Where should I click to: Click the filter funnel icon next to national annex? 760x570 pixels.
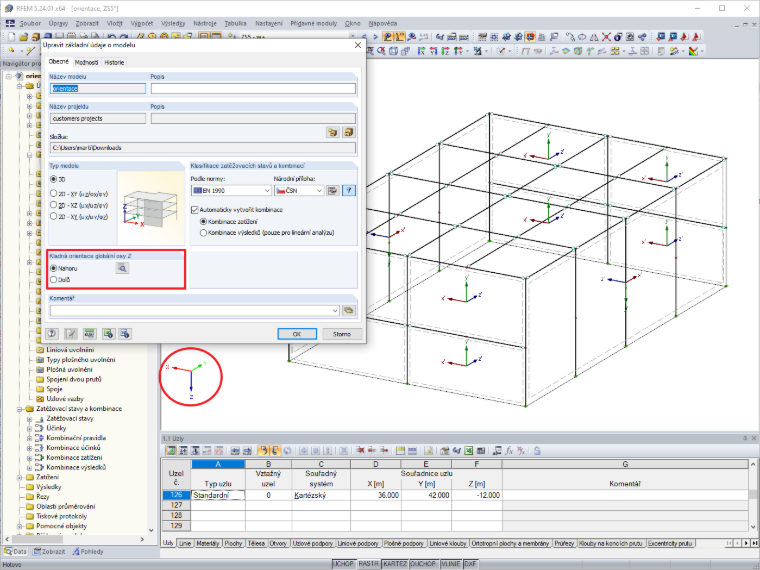click(x=348, y=190)
